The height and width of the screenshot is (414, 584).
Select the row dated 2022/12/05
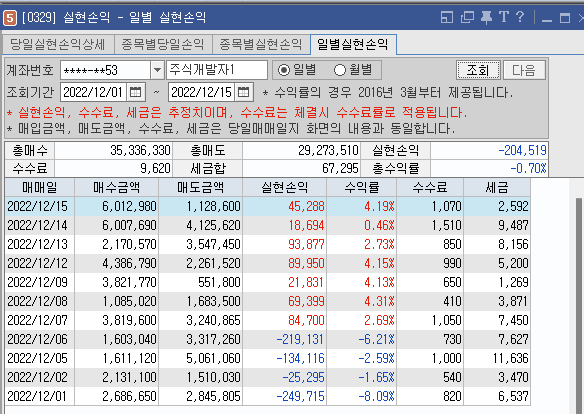pyautogui.click(x=268, y=358)
